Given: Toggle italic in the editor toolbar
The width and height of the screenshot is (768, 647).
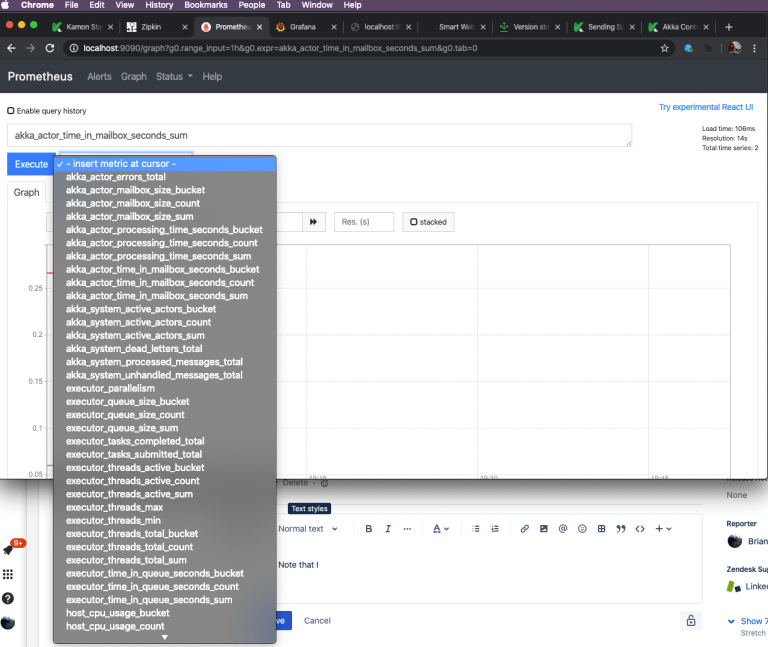Looking at the screenshot, I should click(x=388, y=528).
